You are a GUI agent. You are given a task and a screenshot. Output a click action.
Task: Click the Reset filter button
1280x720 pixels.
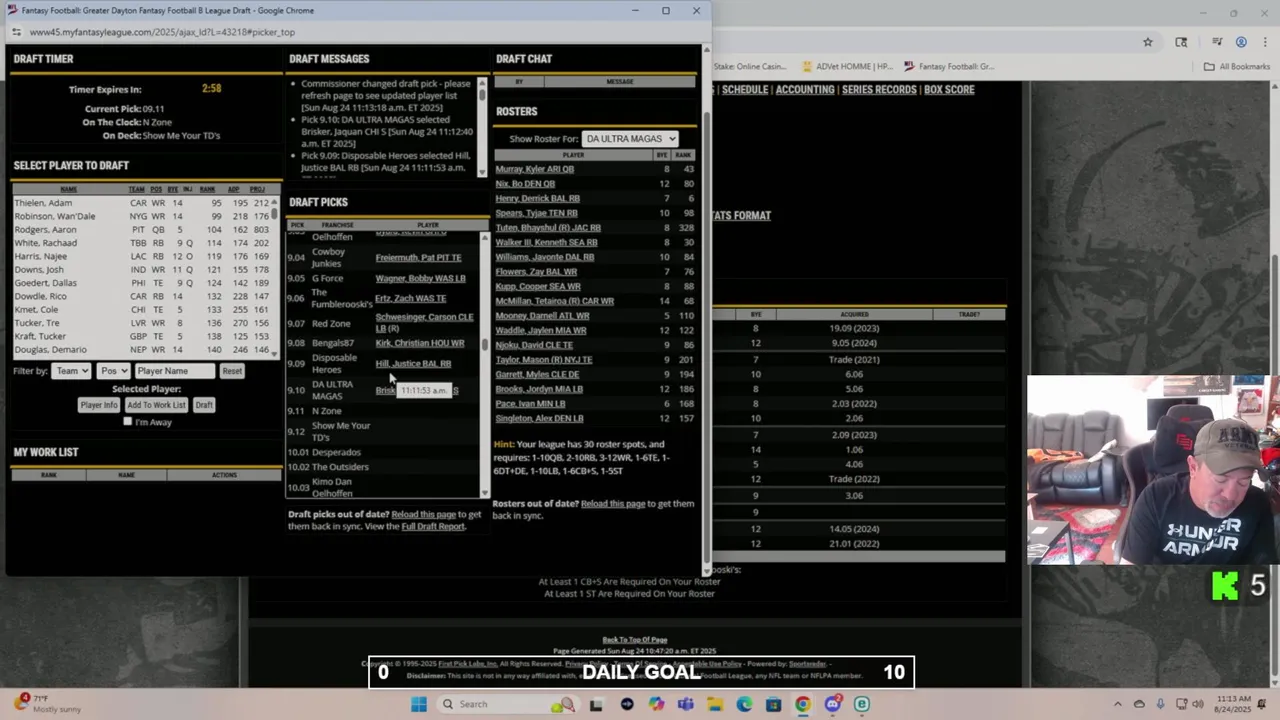coord(232,371)
